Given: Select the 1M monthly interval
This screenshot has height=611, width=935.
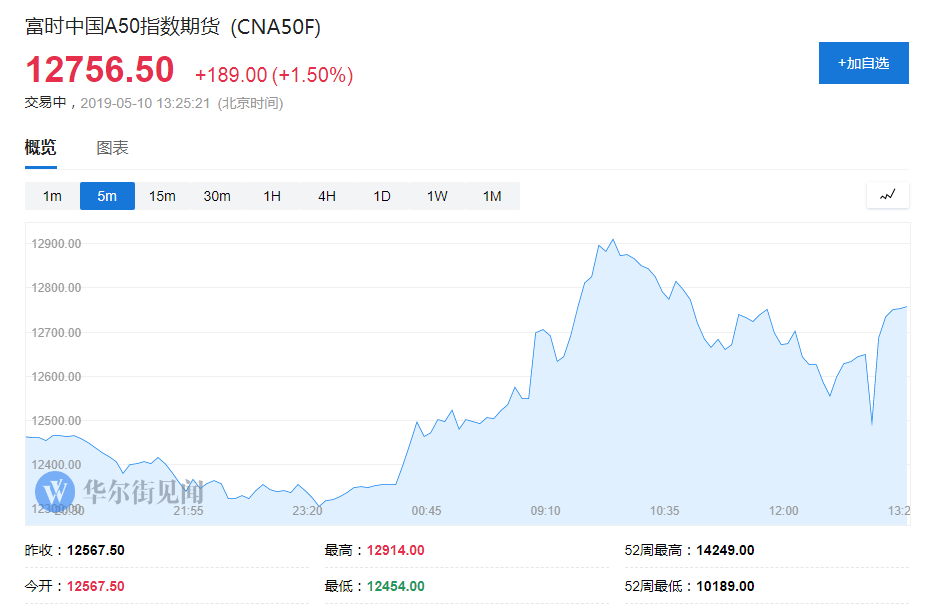Looking at the screenshot, I should click(x=492, y=196).
